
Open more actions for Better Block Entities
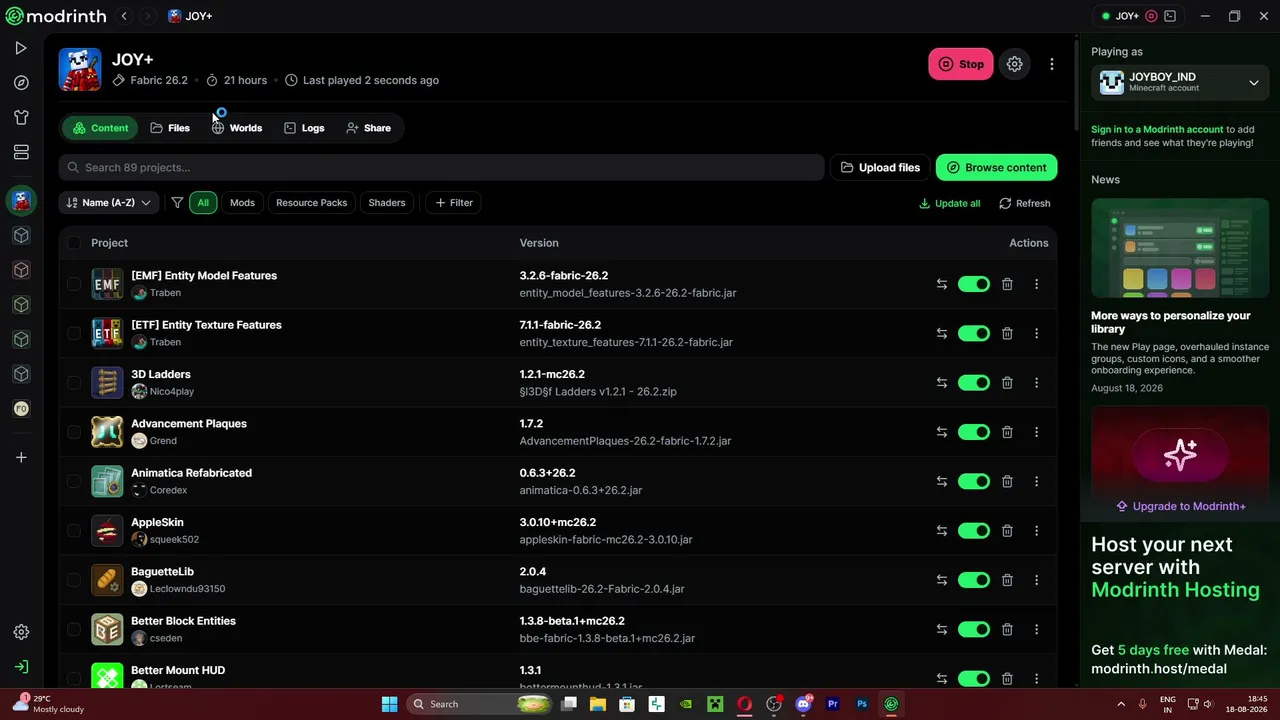1036,629
